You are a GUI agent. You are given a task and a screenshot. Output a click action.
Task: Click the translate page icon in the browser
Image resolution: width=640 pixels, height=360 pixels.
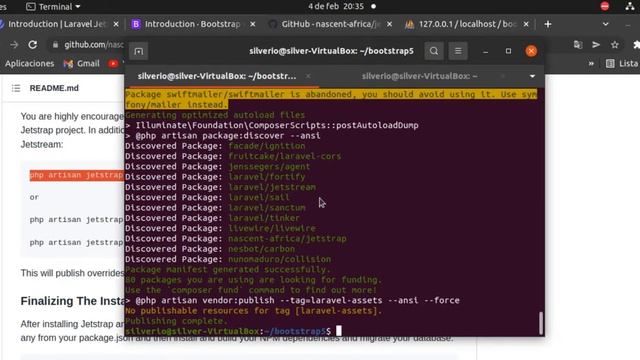coord(578,45)
